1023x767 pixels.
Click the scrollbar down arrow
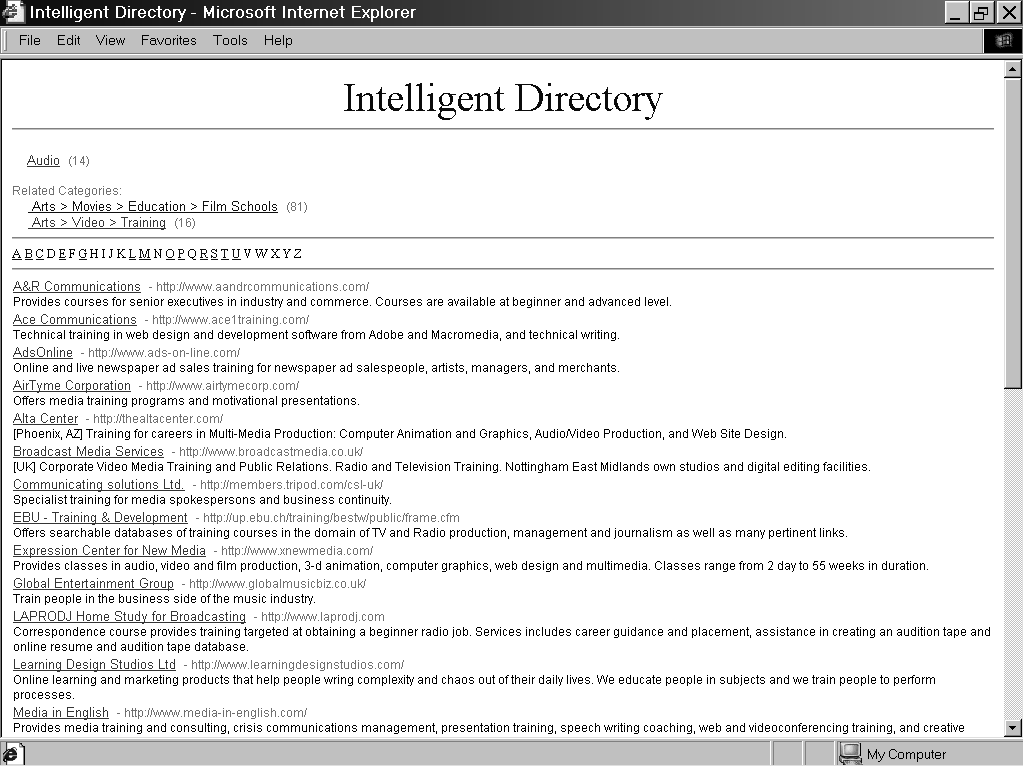(x=1013, y=728)
